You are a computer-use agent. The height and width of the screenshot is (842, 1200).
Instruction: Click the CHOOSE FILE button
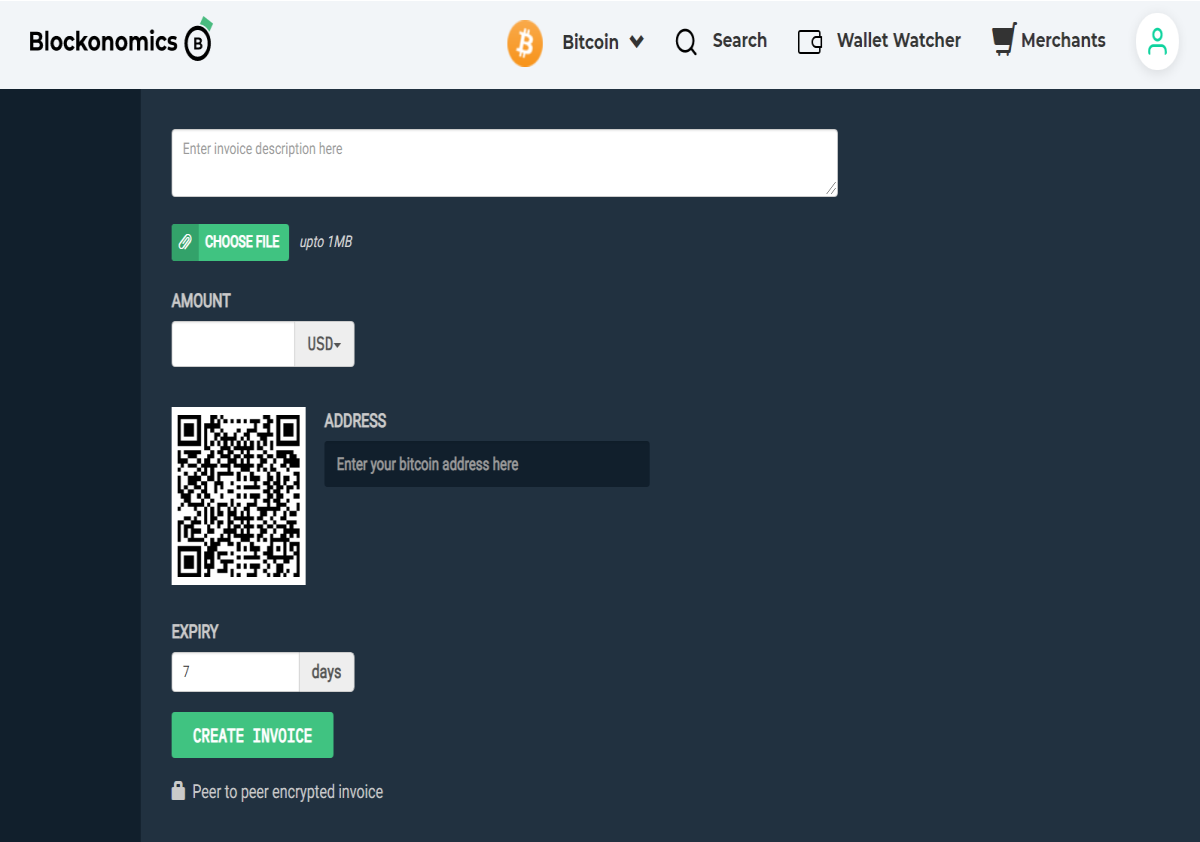coord(230,242)
